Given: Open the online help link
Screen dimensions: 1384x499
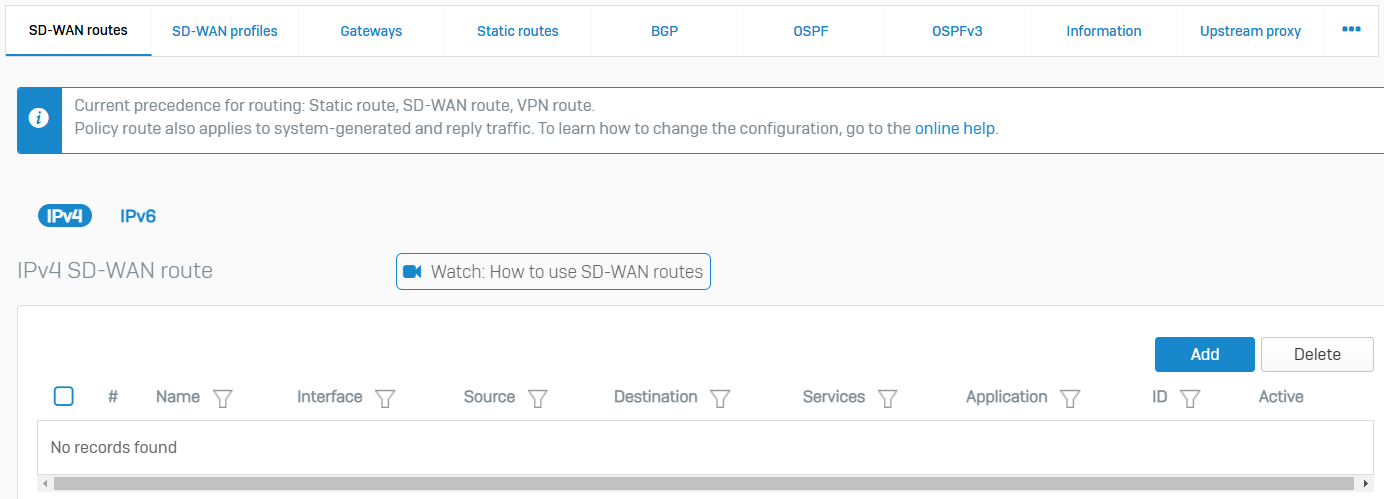Looking at the screenshot, I should [956, 129].
